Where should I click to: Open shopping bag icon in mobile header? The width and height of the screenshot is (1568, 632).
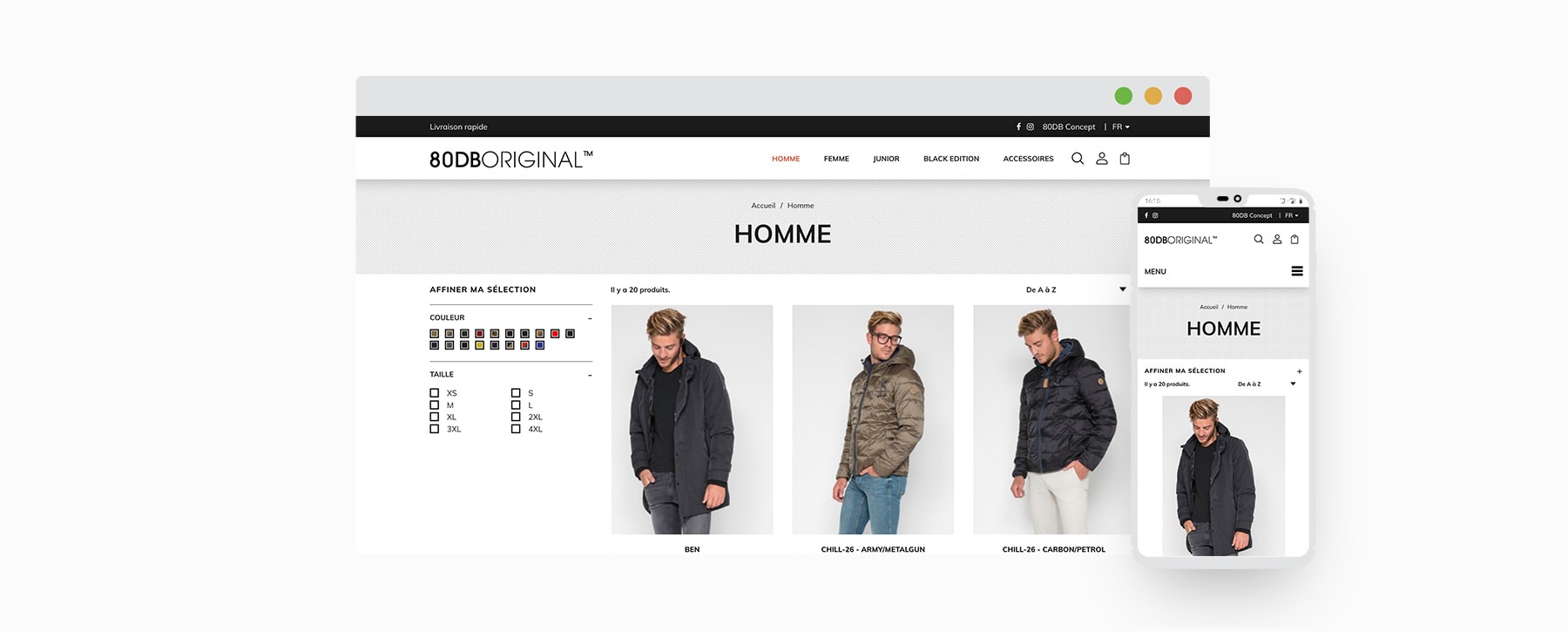click(x=1294, y=239)
